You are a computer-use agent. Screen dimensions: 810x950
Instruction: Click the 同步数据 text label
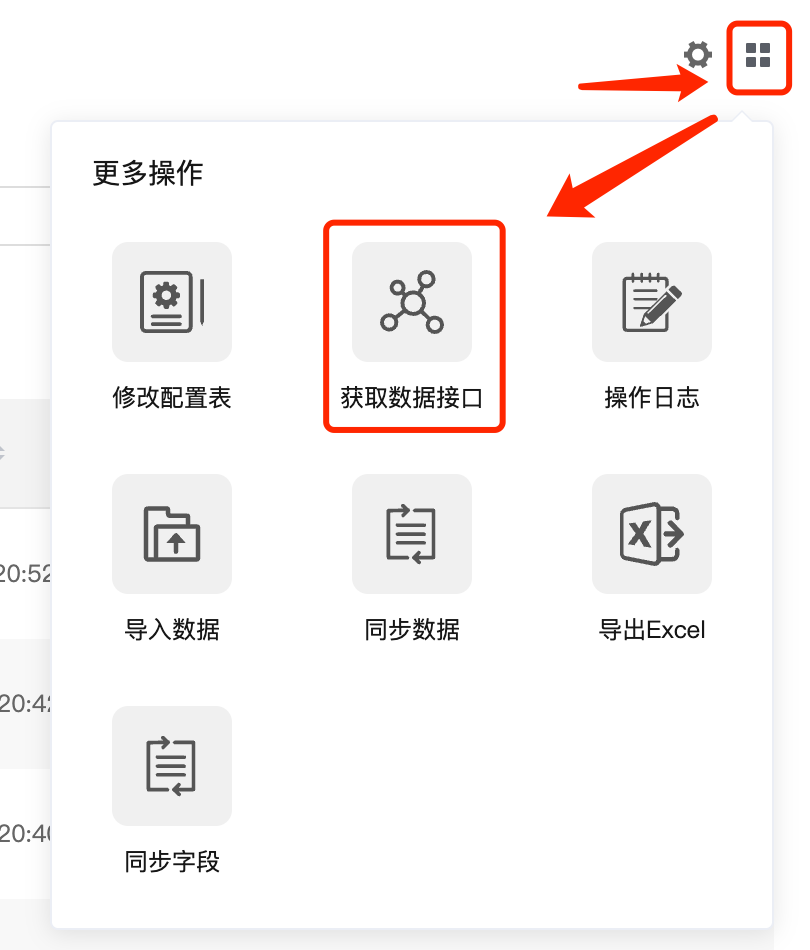coord(412,630)
